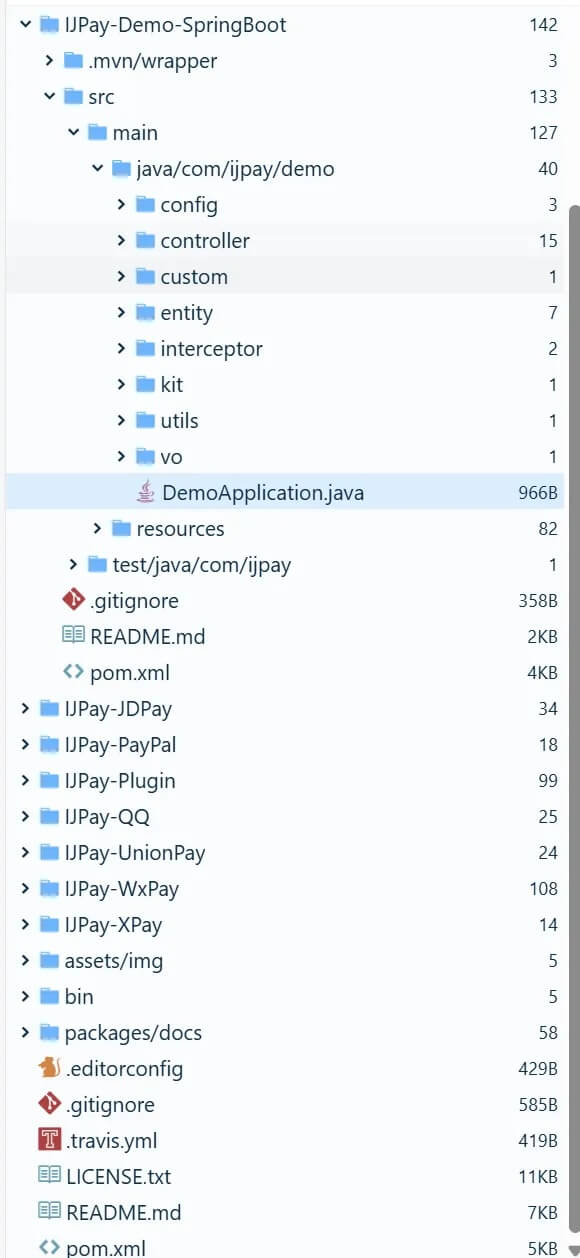Click the Java icon beside DemoApplication.java
This screenshot has height=1258, width=580.
coord(146,492)
